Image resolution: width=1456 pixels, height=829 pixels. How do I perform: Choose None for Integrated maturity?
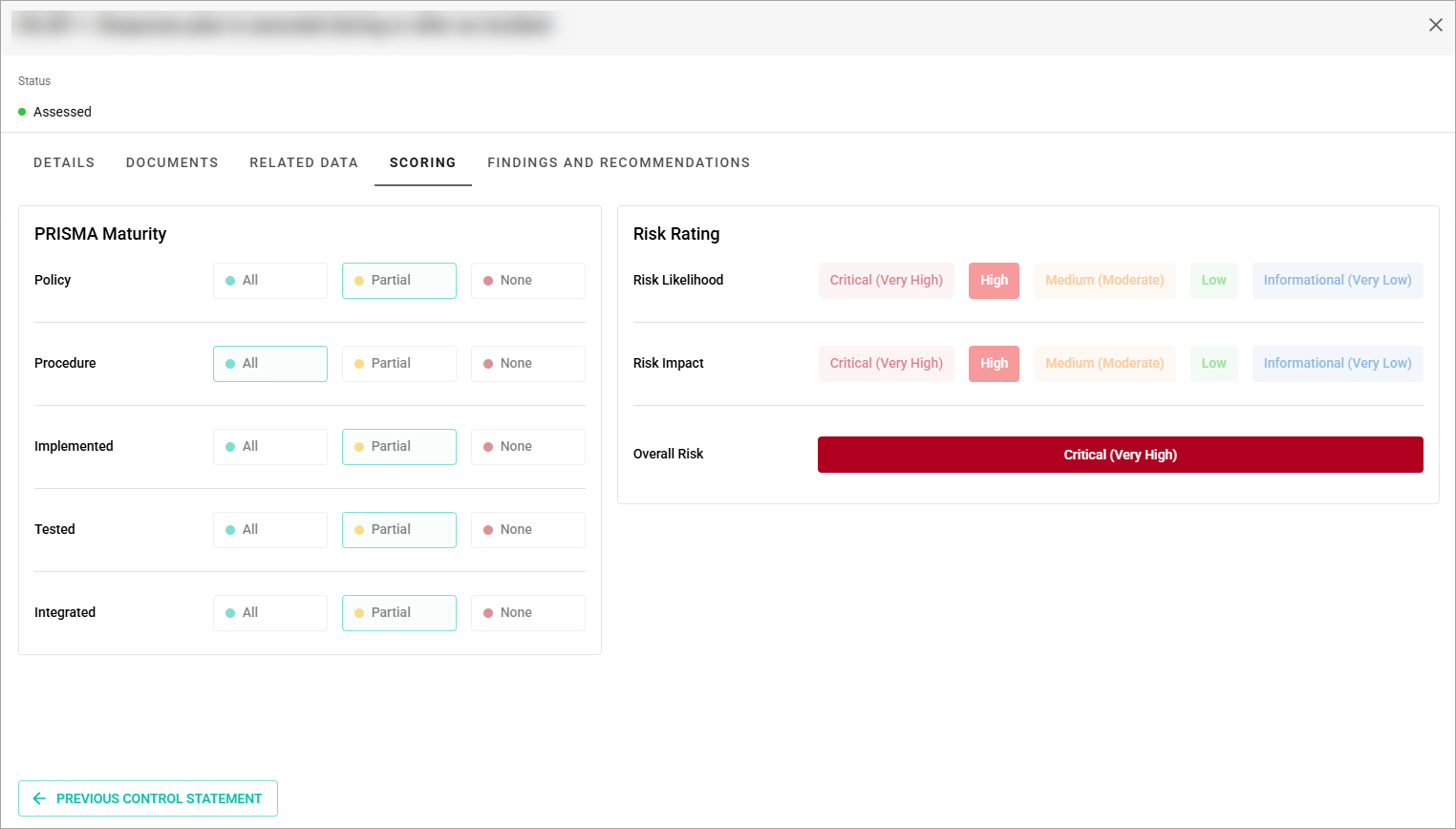[x=528, y=613]
